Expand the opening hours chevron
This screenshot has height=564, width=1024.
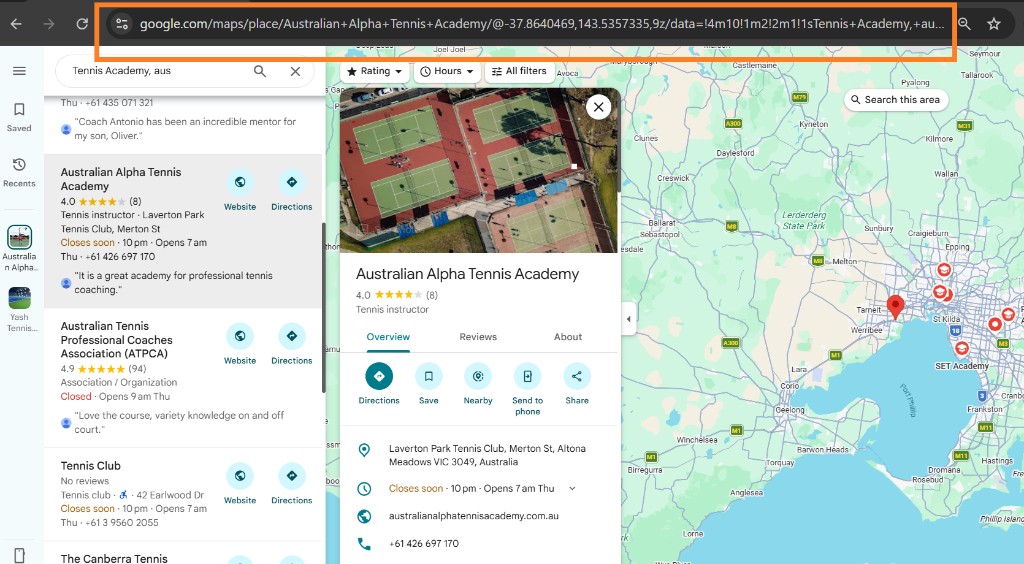tap(572, 488)
